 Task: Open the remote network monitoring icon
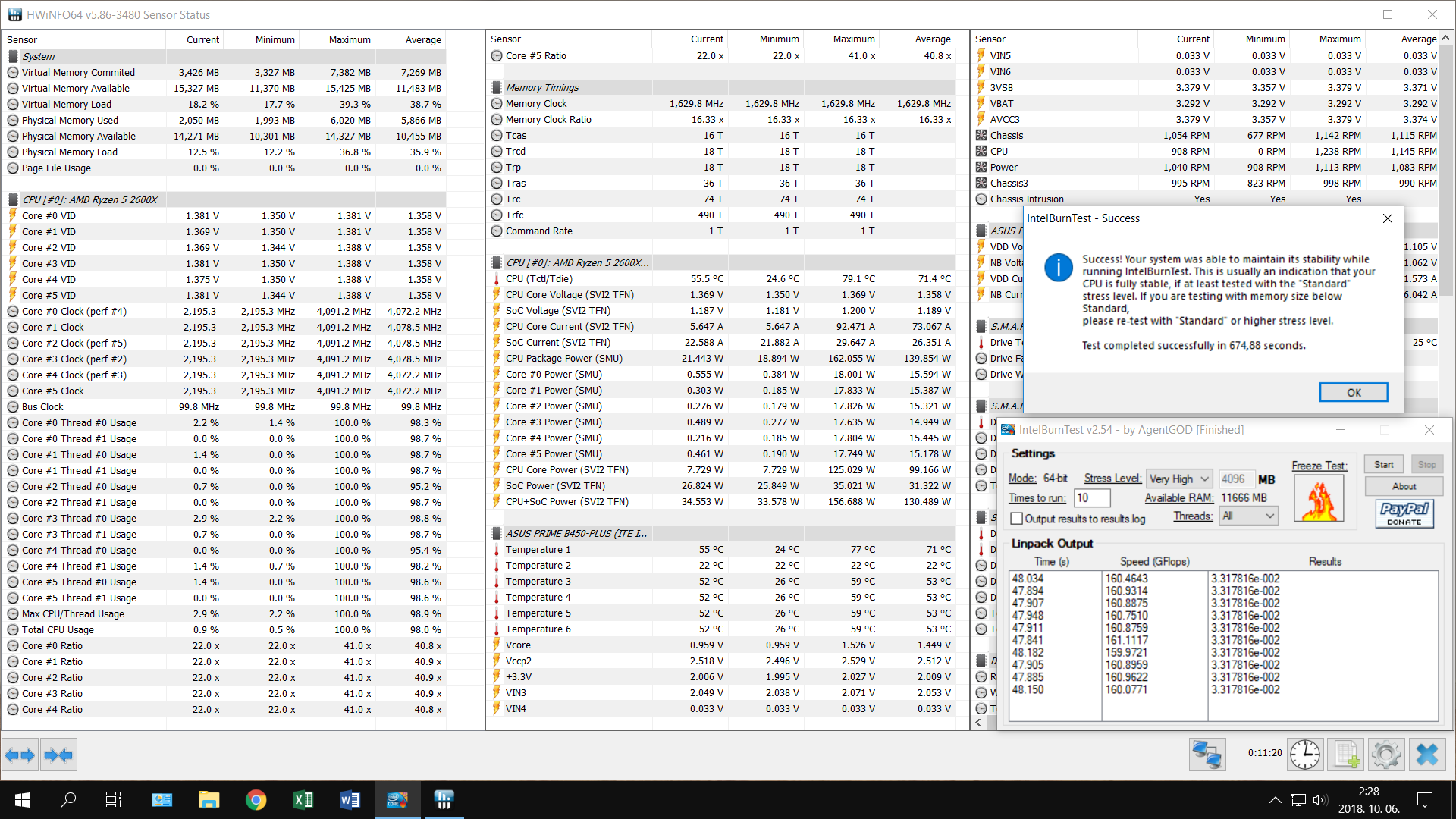tap(1207, 755)
